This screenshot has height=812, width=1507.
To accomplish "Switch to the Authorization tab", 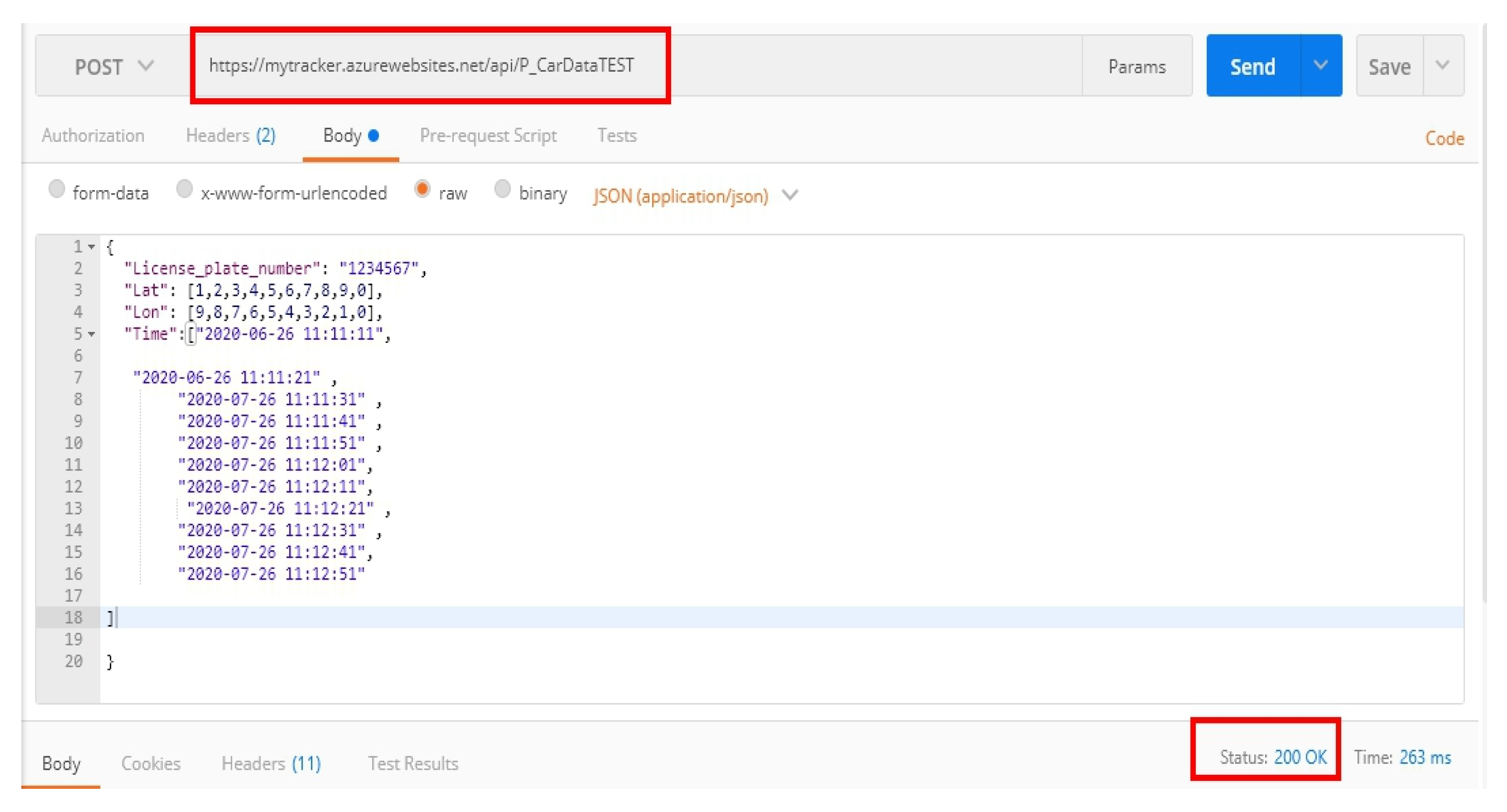I will tap(93, 136).
